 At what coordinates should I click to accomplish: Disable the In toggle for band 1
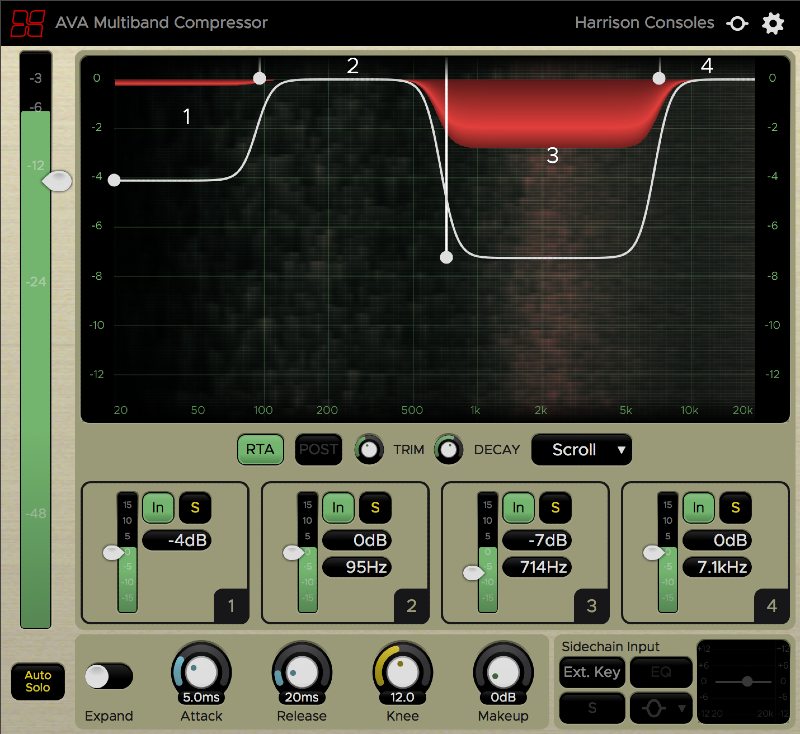click(160, 508)
